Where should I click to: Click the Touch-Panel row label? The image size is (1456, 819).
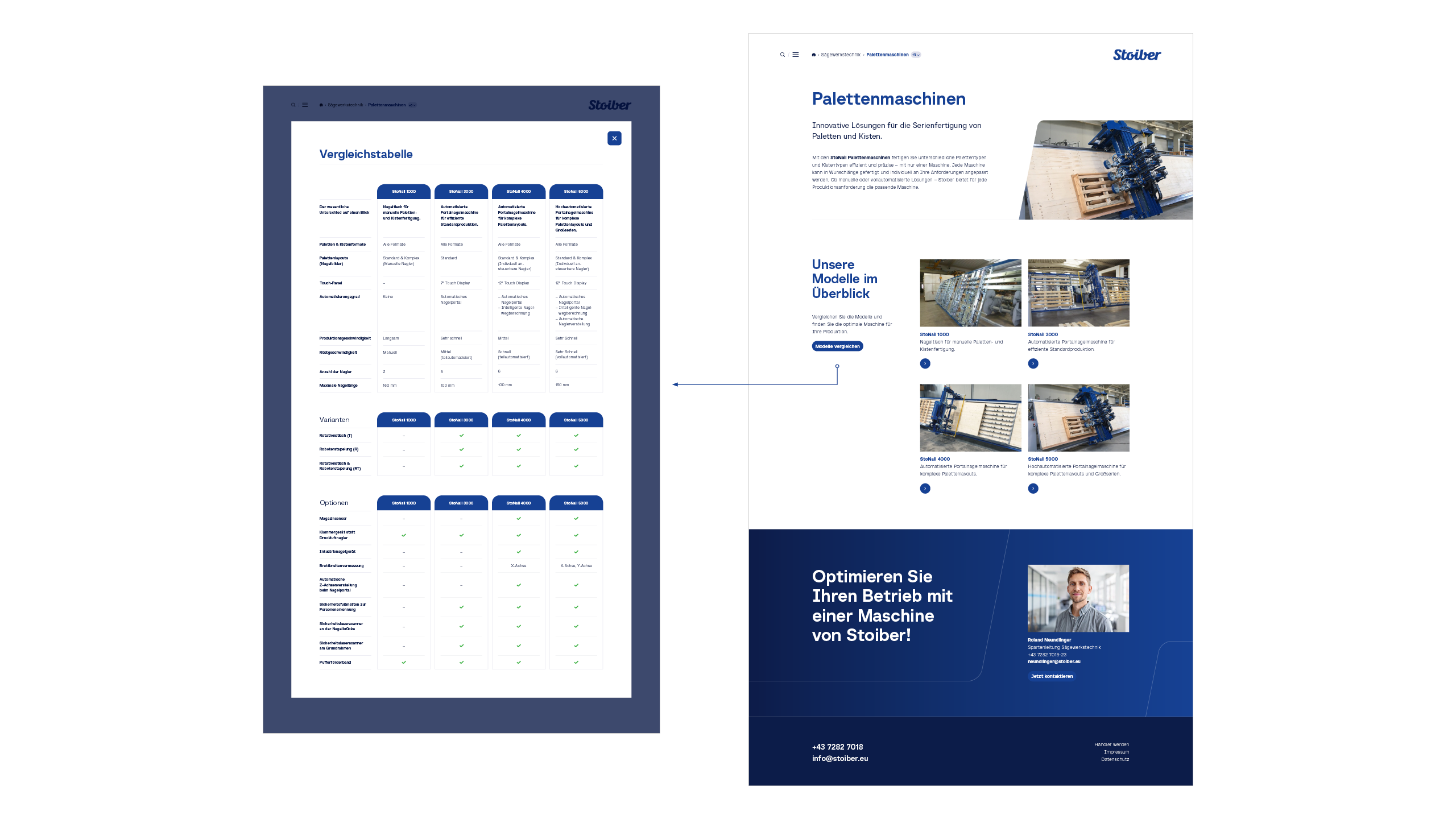click(x=330, y=283)
